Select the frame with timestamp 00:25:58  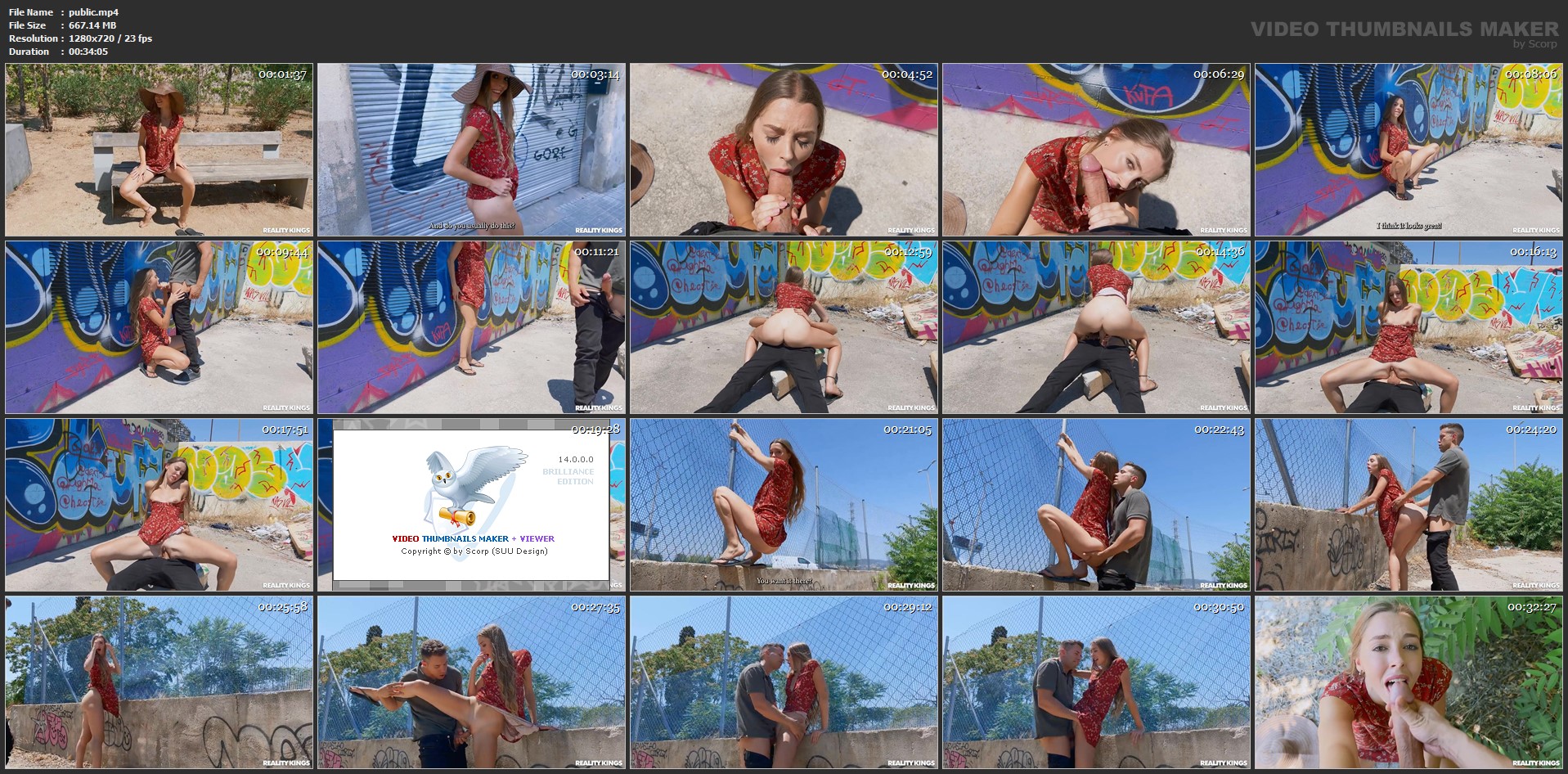[159, 682]
